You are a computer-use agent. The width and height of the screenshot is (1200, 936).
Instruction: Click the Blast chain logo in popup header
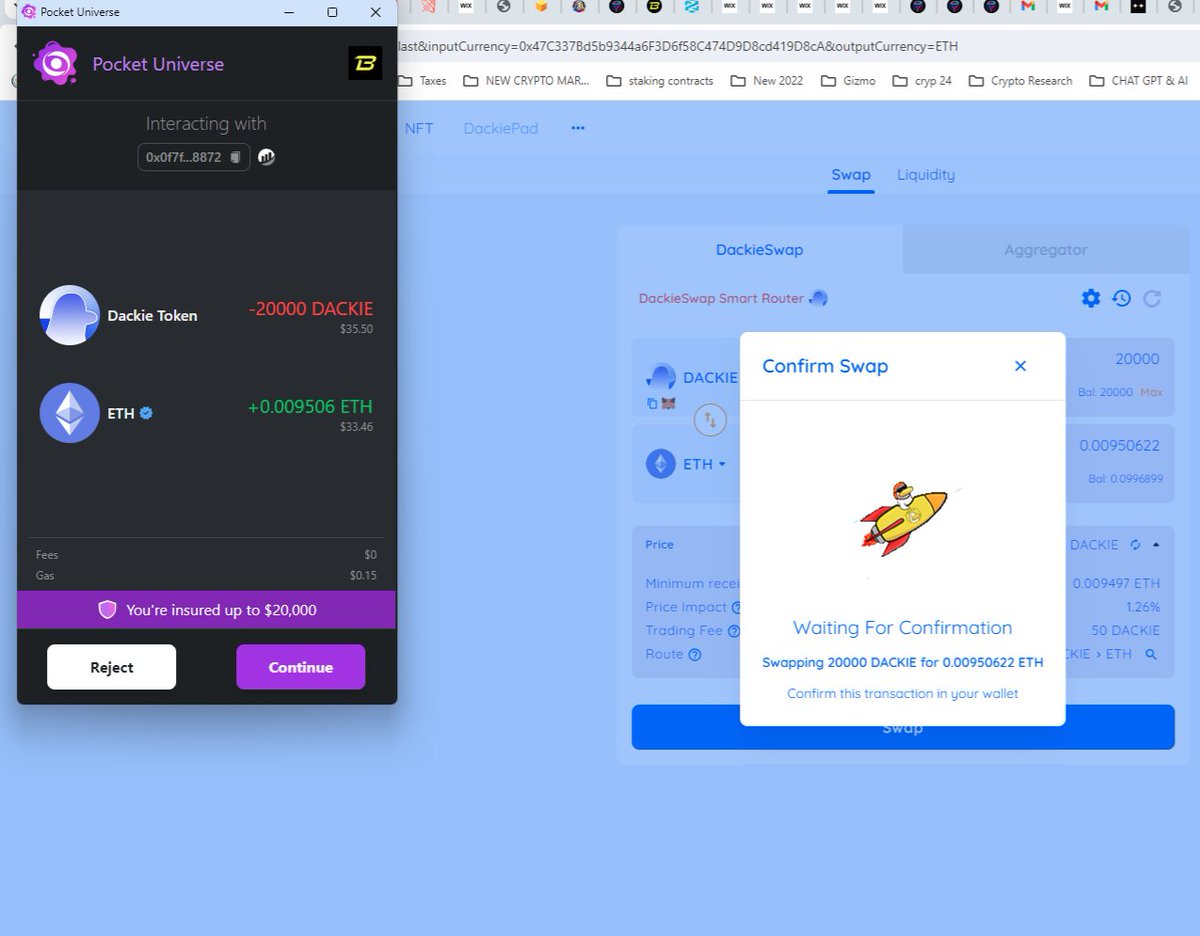[x=365, y=63]
